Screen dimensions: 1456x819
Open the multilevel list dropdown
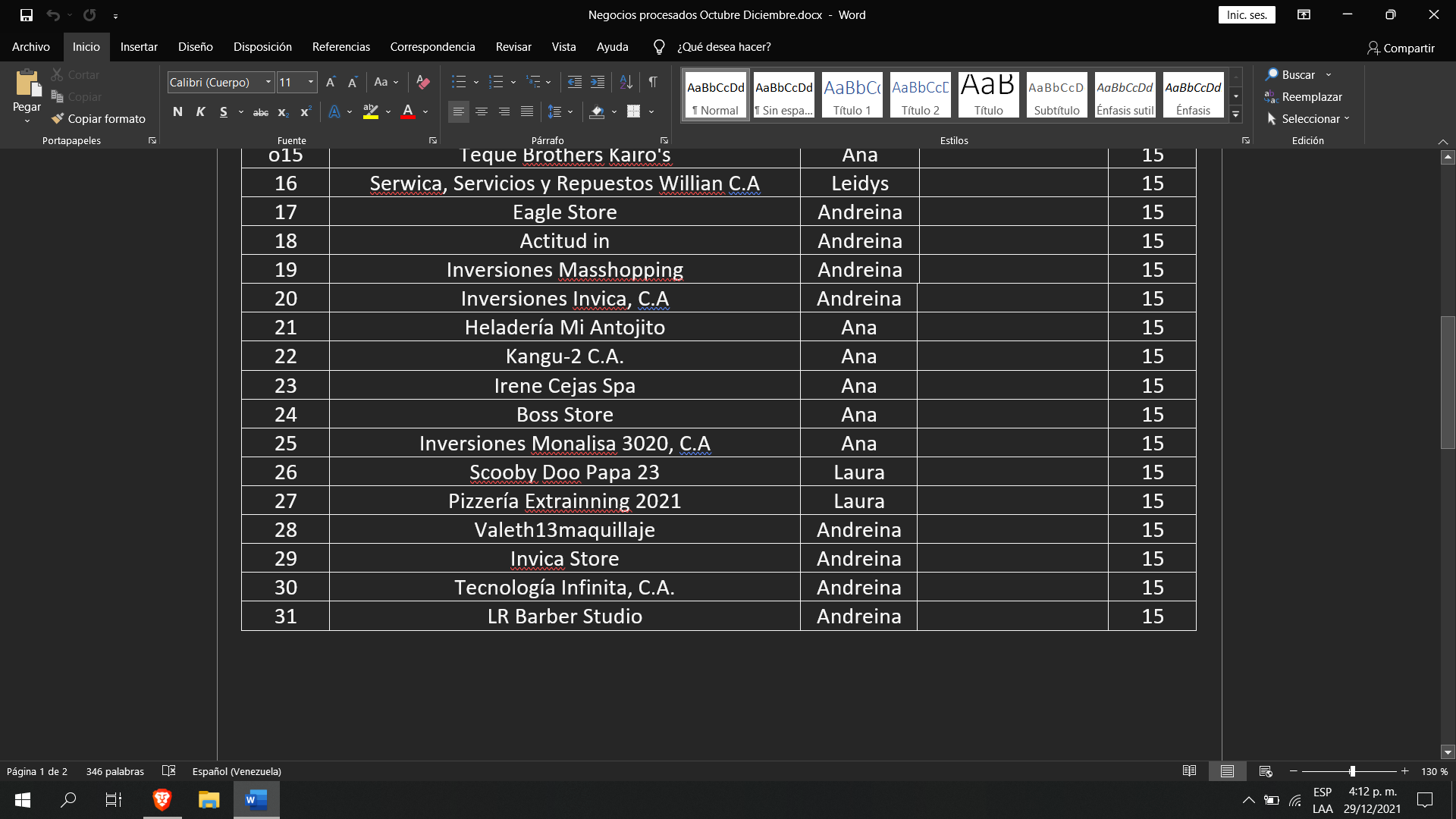(x=548, y=82)
